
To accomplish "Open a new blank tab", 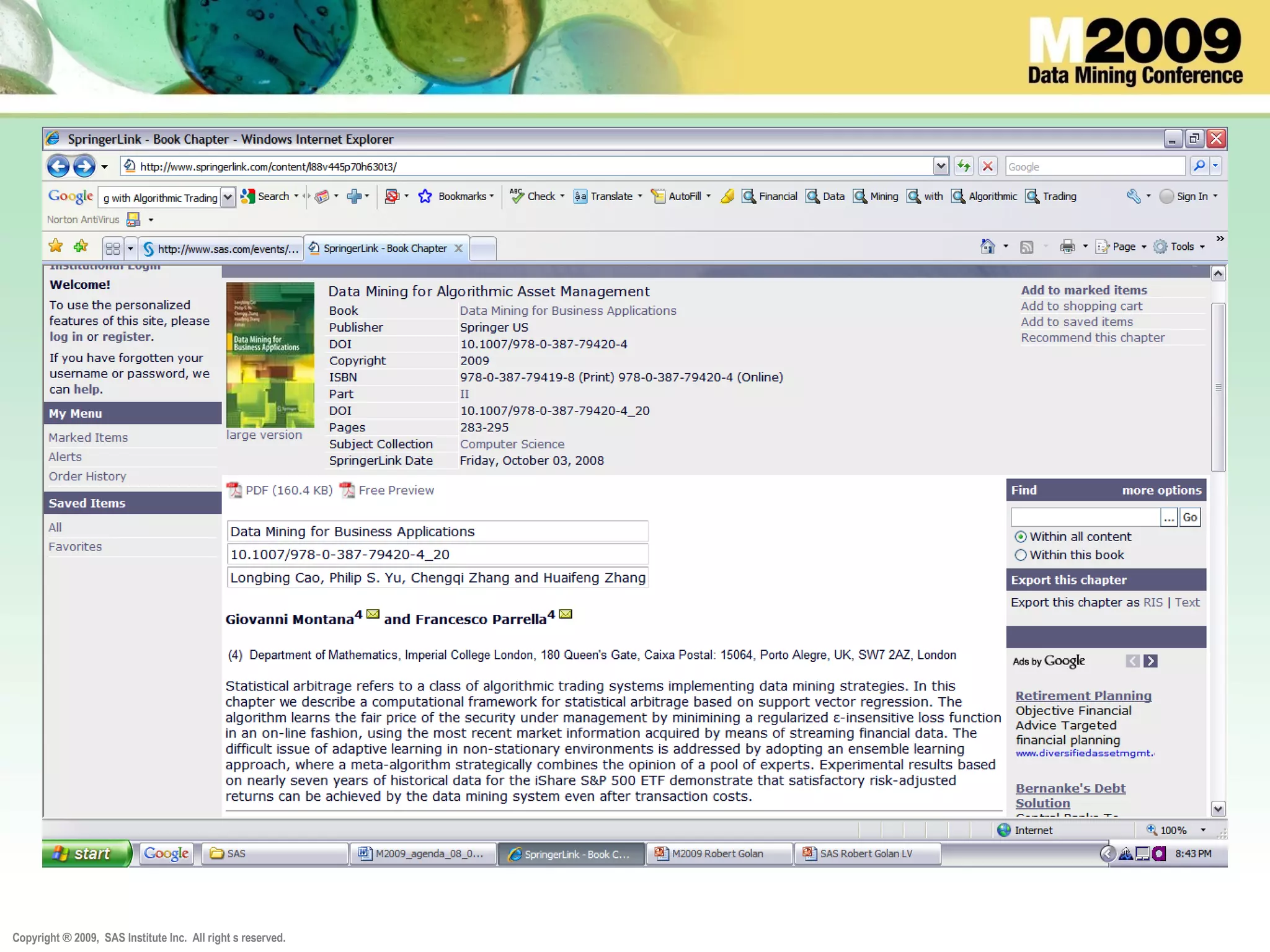I will click(484, 249).
